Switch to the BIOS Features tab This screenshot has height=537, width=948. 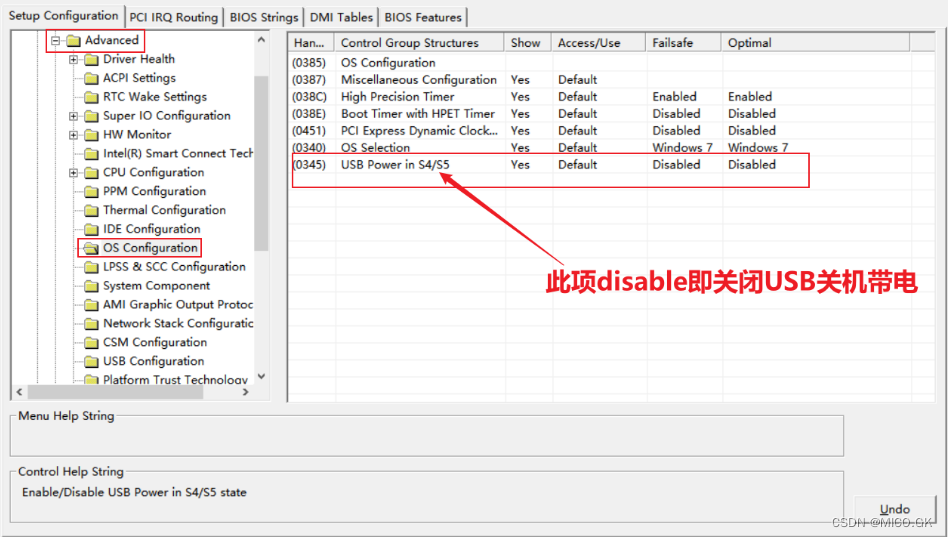(423, 18)
